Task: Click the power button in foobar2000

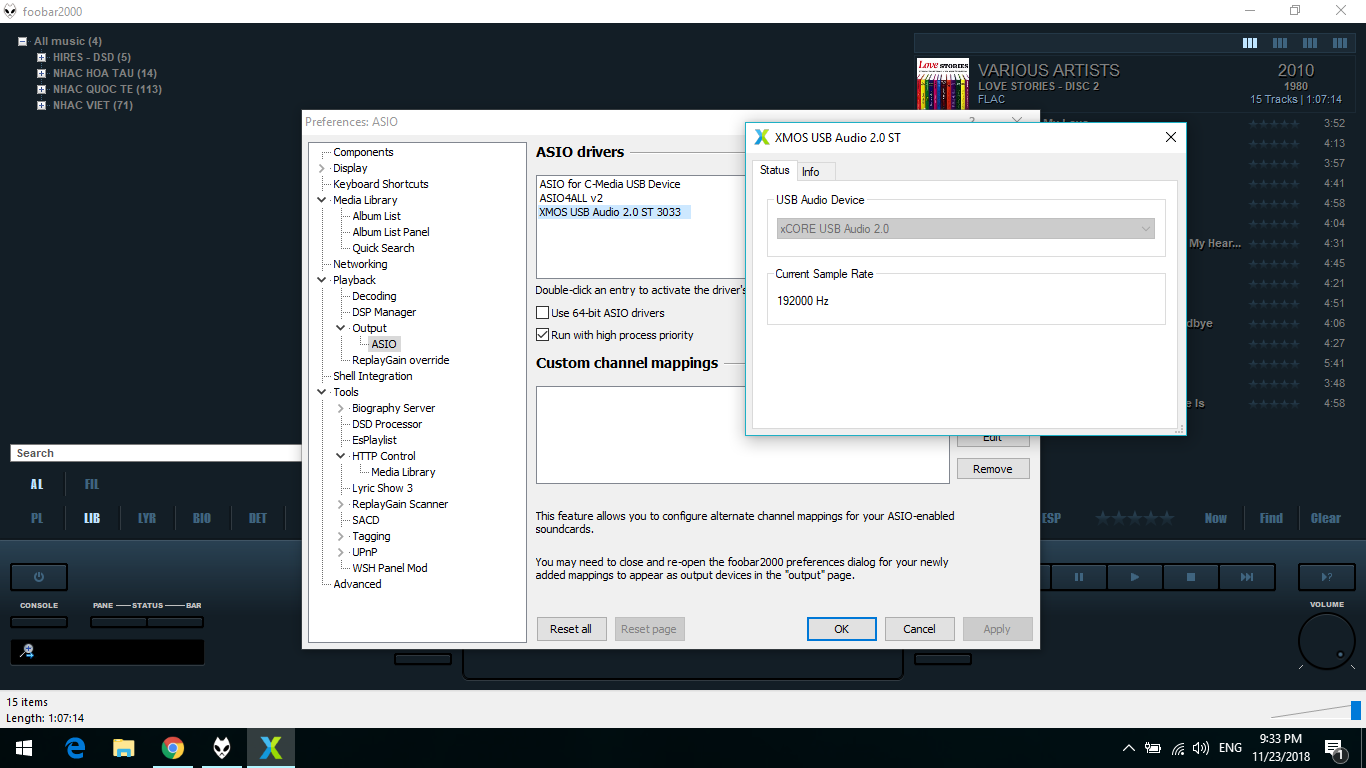Action: tap(39, 577)
